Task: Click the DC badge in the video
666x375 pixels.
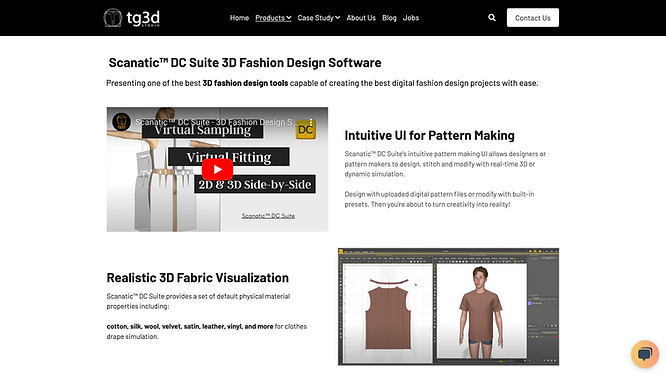Action: [x=305, y=130]
